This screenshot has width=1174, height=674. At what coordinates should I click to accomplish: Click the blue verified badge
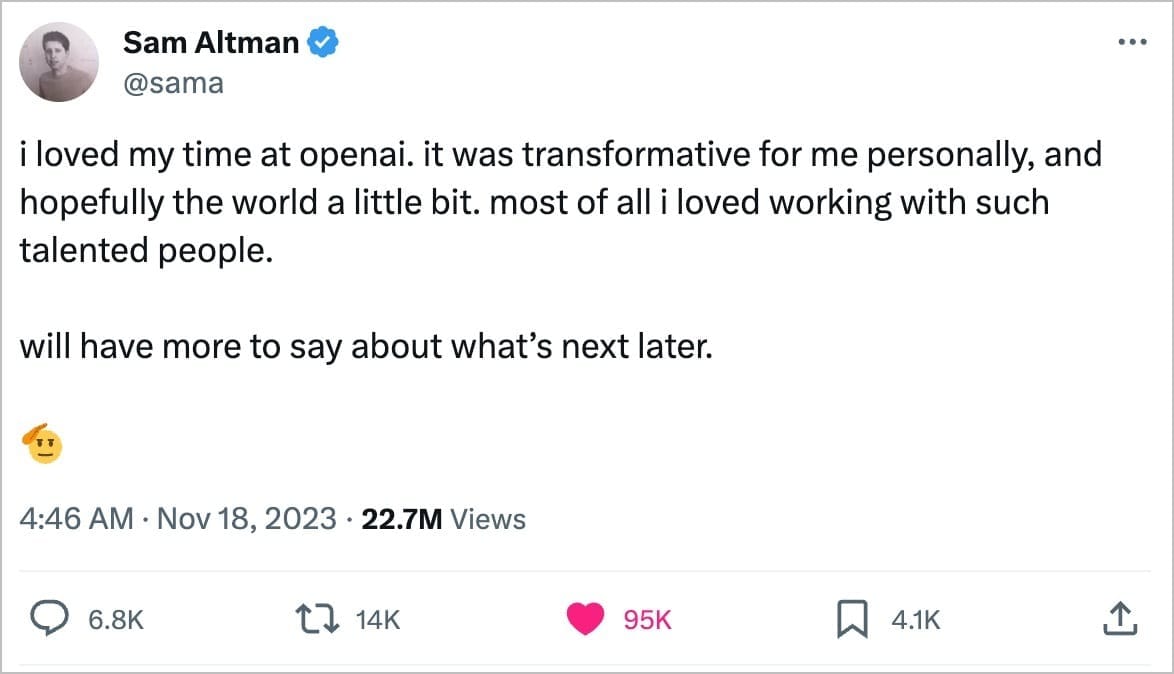[325, 43]
